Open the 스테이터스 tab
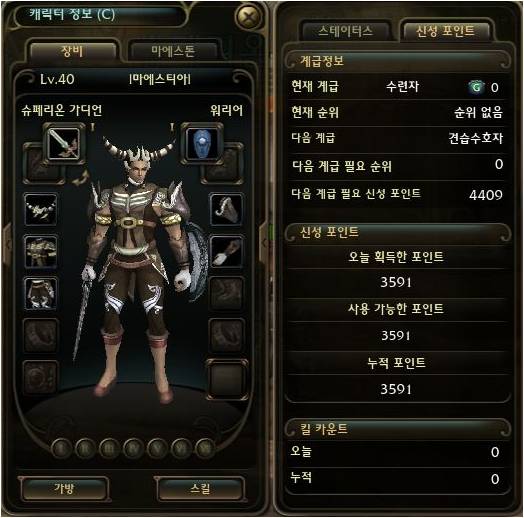 click(x=346, y=31)
